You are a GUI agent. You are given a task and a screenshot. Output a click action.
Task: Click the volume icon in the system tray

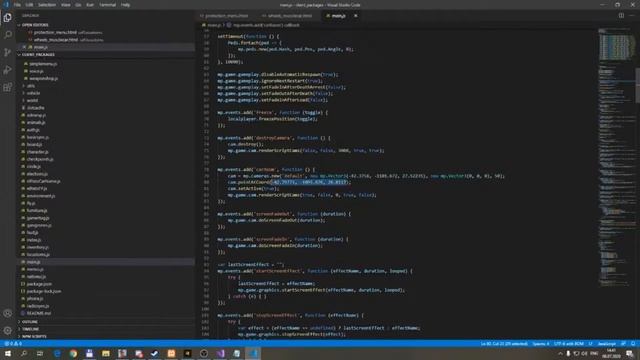(584, 353)
